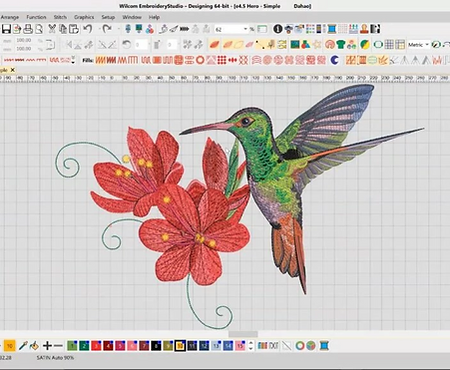Click the width field showing 100.00

[x=24, y=40]
